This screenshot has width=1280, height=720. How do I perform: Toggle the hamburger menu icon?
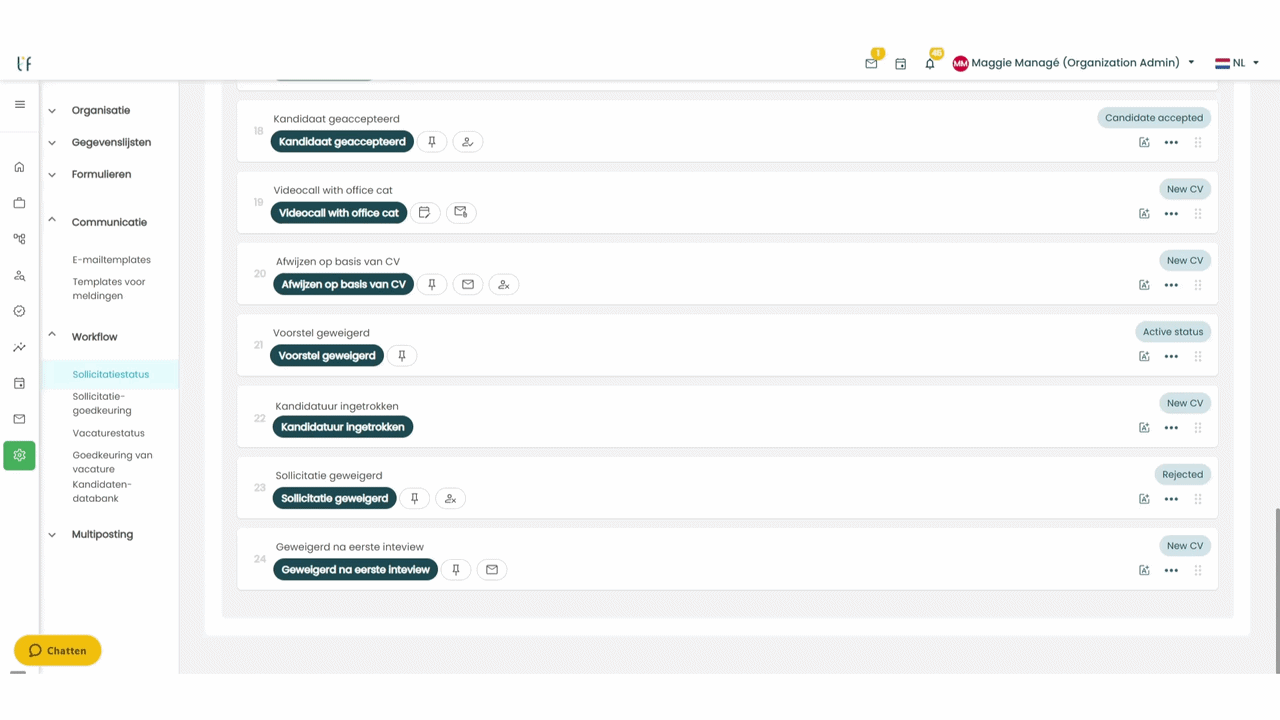pos(19,104)
